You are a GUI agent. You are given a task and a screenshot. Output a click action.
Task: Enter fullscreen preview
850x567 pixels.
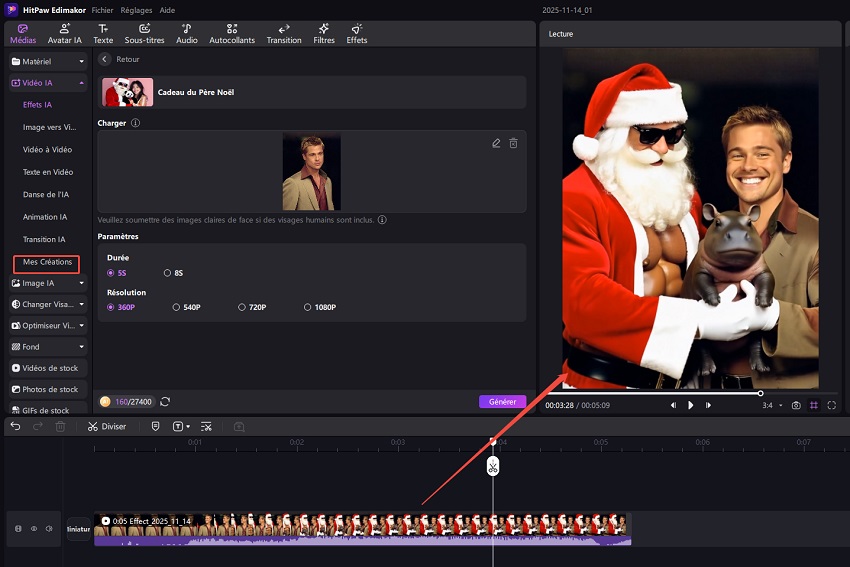pos(832,405)
